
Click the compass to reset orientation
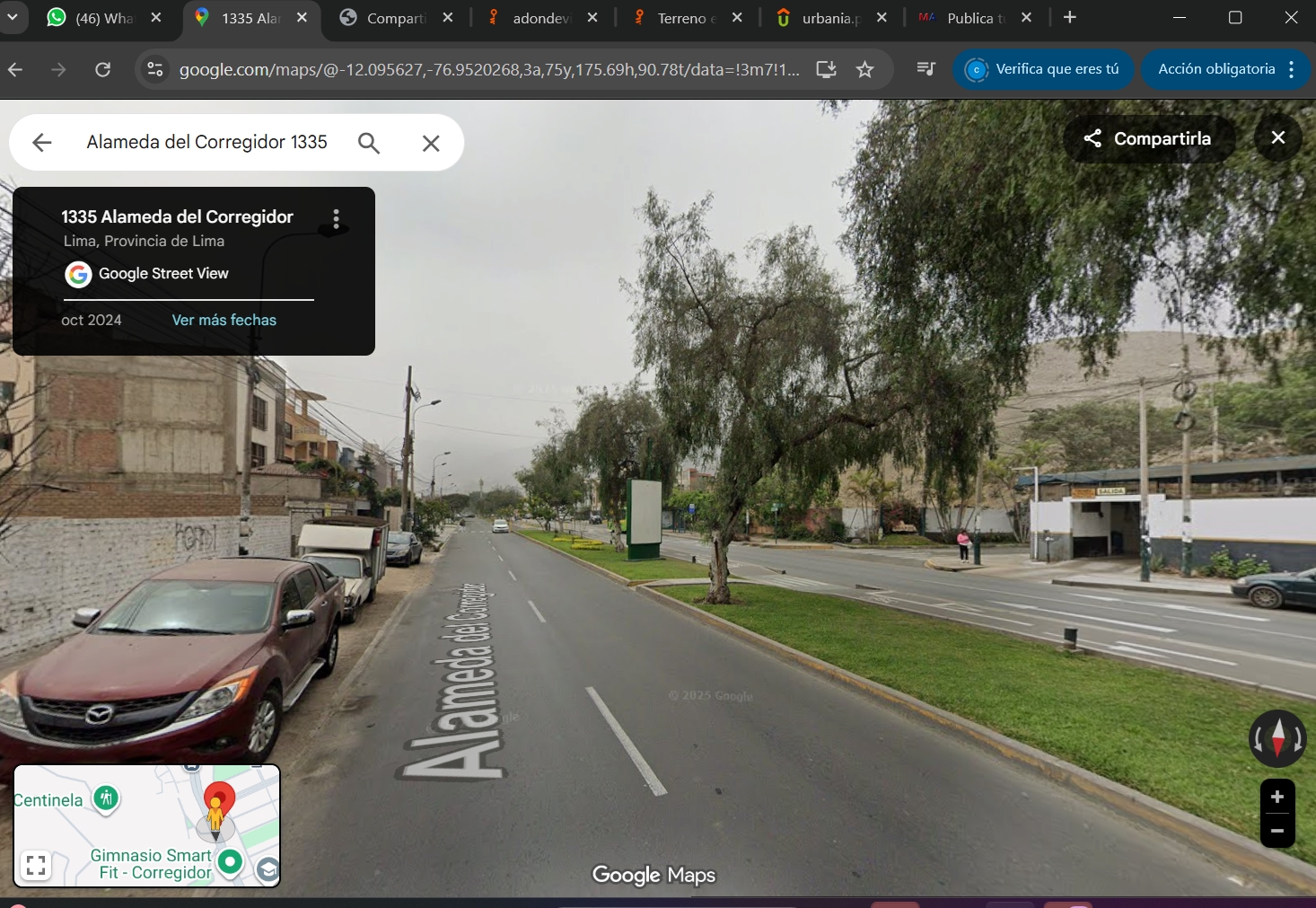(1277, 738)
